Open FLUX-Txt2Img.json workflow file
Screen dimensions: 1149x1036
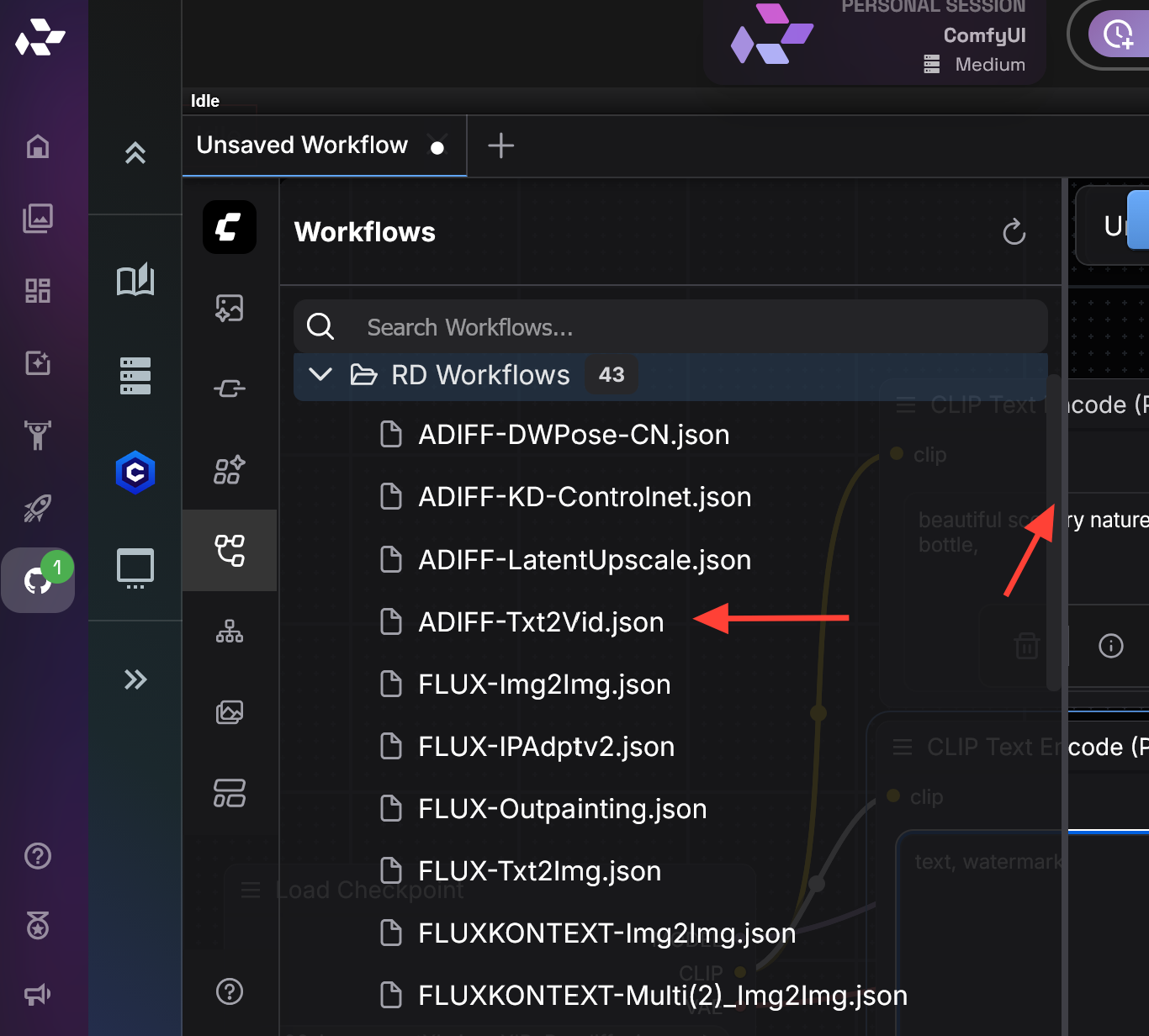tap(539, 871)
